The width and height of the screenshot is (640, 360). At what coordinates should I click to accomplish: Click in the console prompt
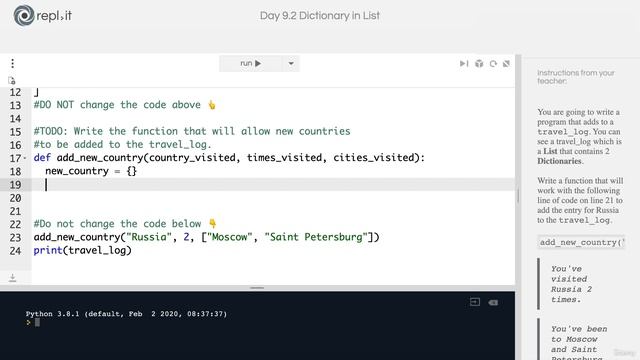pyautogui.click(x=38, y=322)
